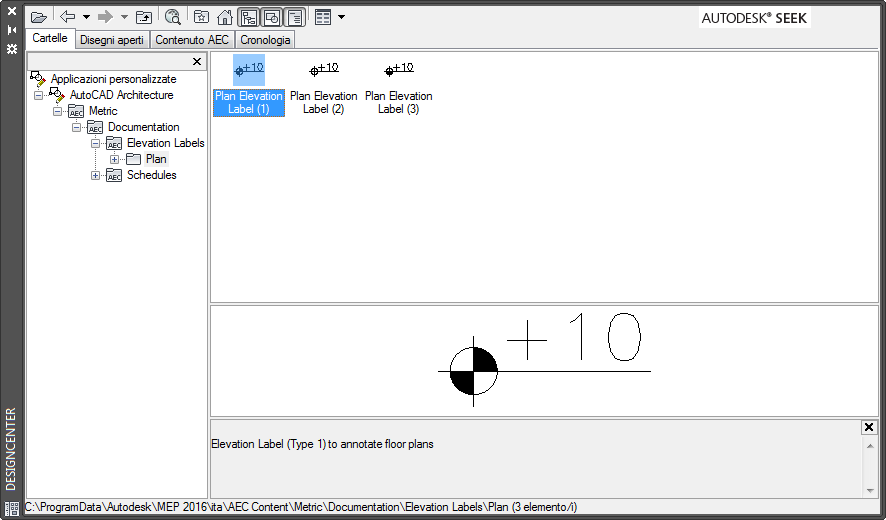
Task: Collapse the Elevation Labels node
Action: (95, 143)
